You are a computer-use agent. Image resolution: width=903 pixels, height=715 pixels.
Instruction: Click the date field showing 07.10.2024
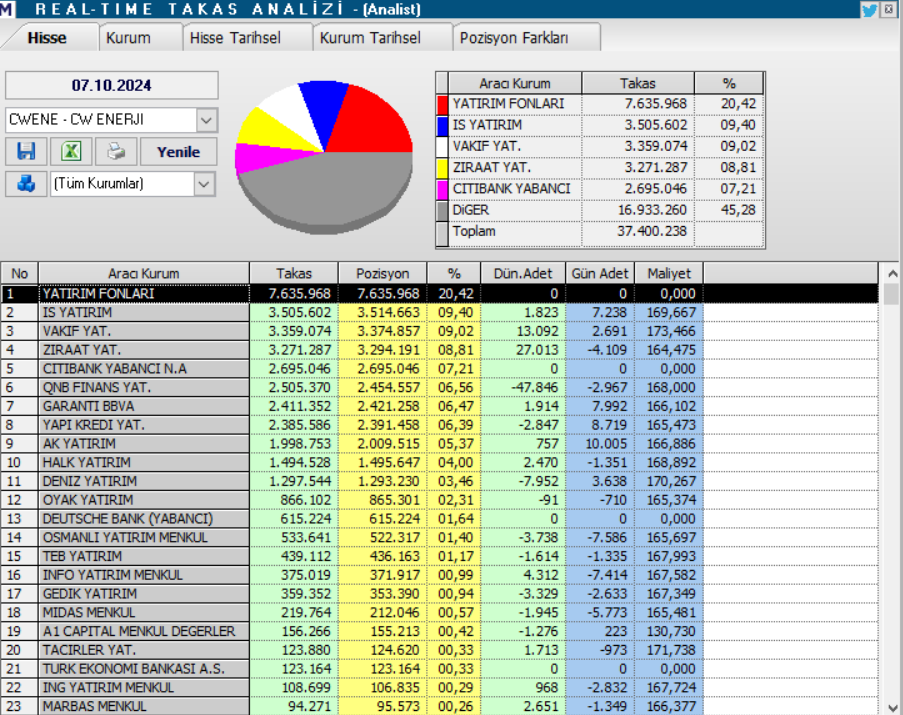pyautogui.click(x=112, y=84)
